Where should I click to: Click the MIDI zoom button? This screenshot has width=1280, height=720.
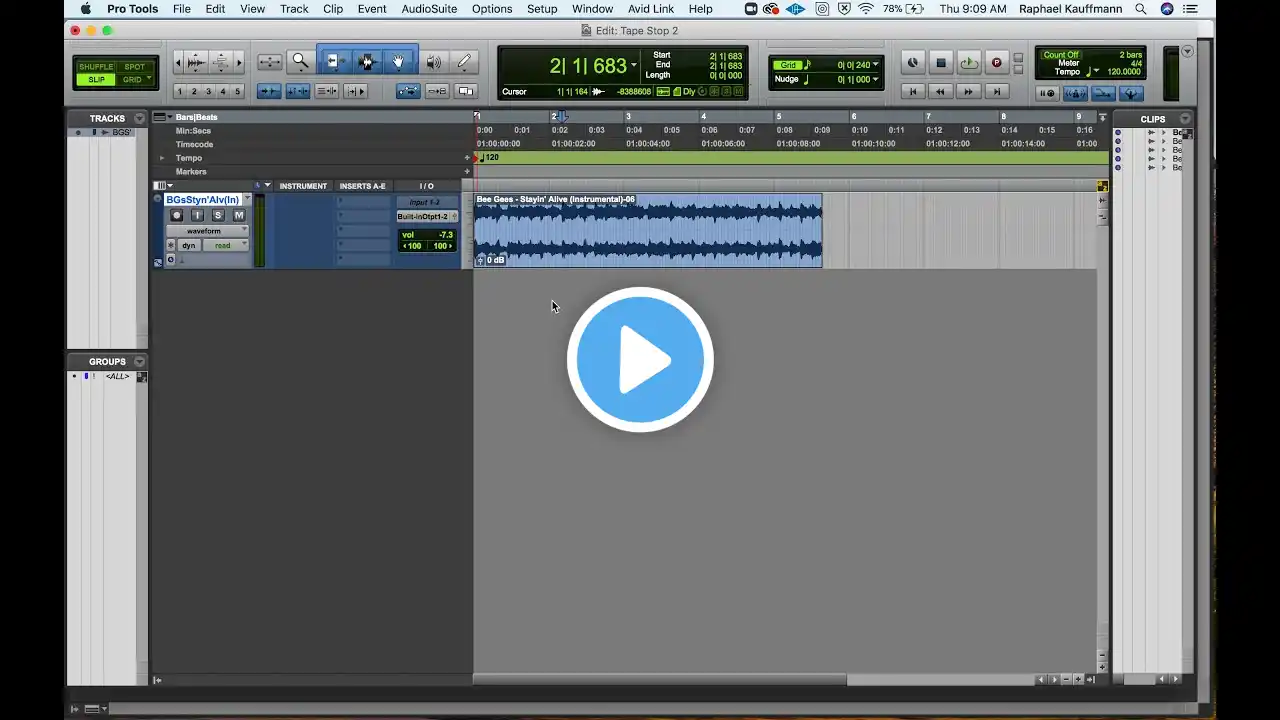pos(220,63)
